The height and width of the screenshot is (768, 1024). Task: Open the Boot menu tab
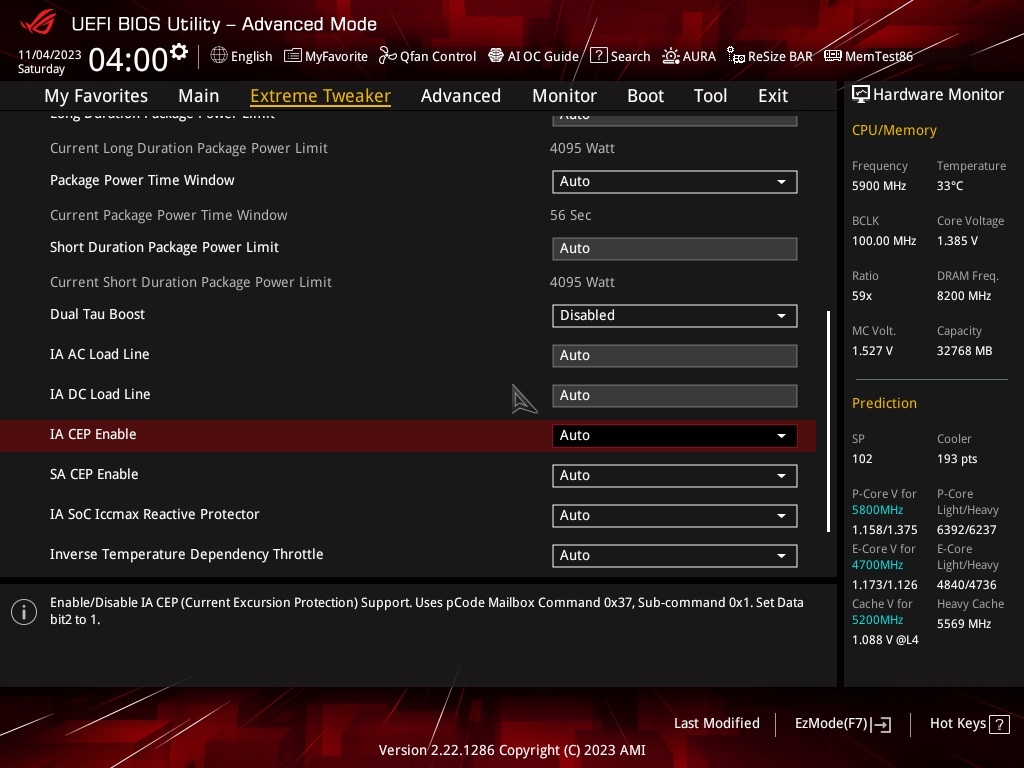tap(645, 95)
